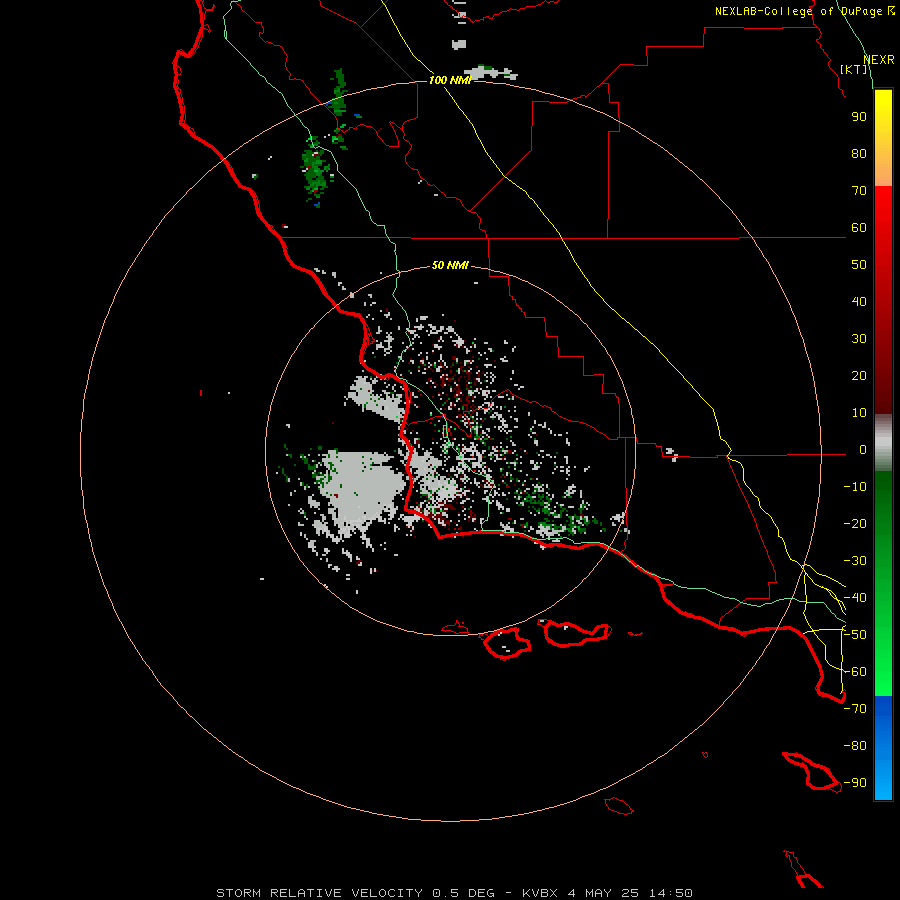
Task: Click the -40 value on the velocity scale
Action: point(855,598)
